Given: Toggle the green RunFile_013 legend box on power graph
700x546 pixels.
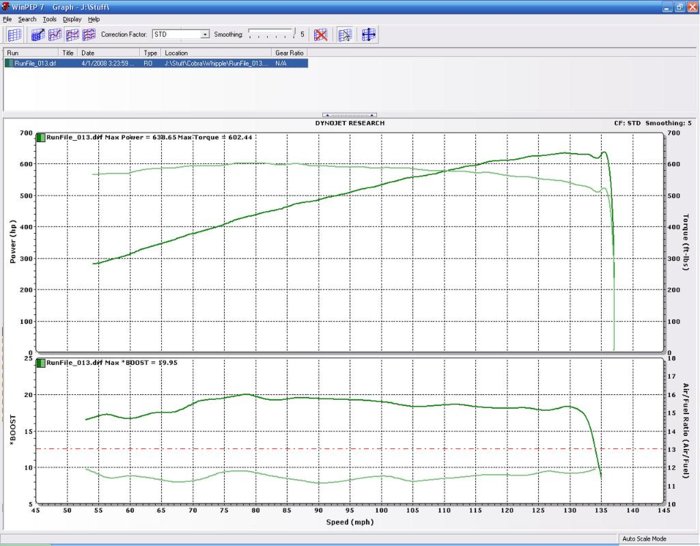Looking at the screenshot, I should pos(41,136).
